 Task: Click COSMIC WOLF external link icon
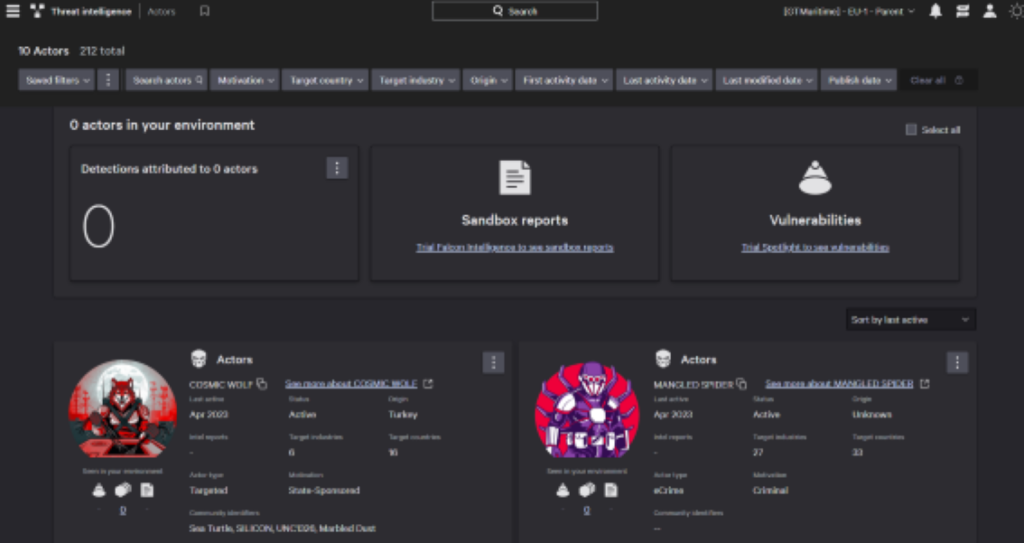click(428, 384)
